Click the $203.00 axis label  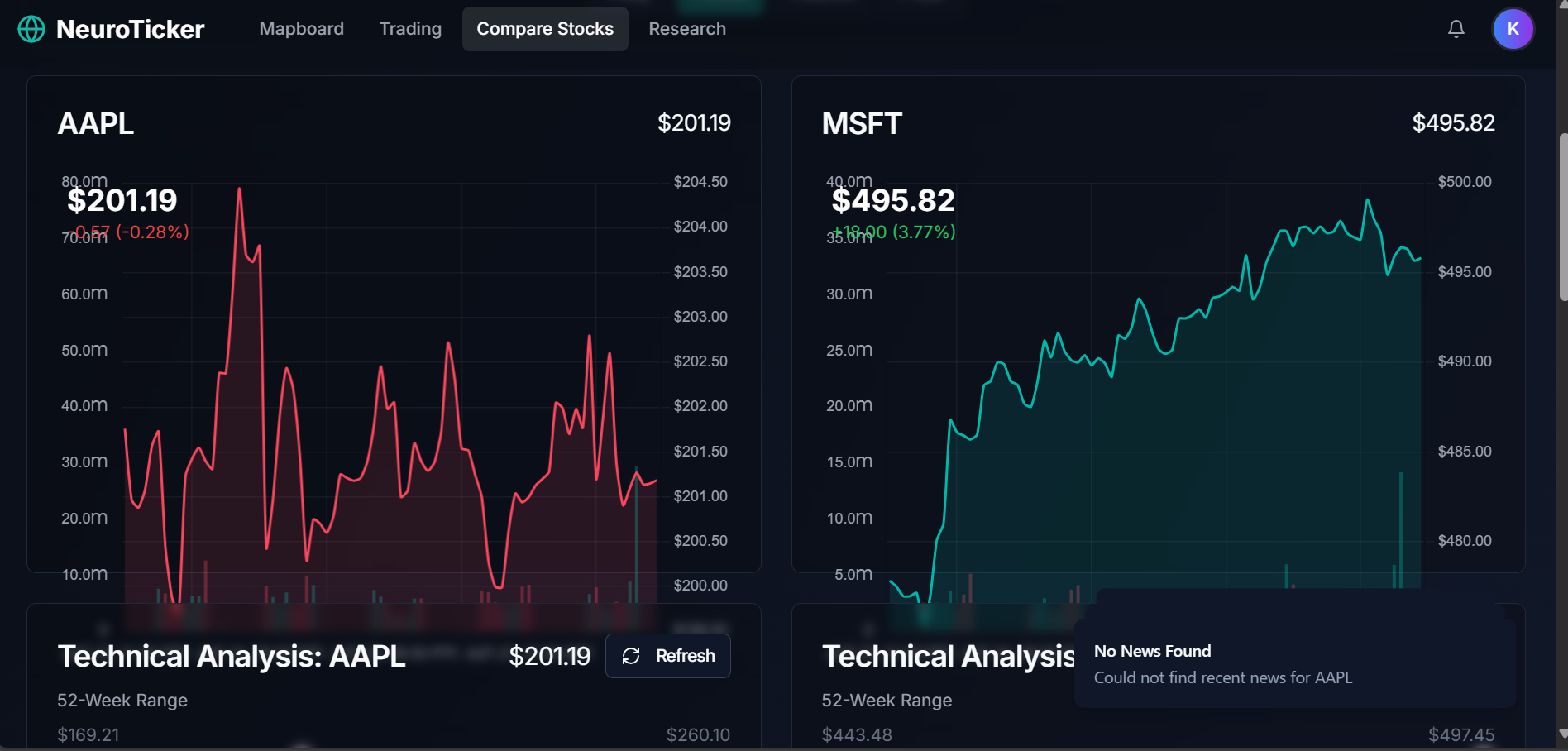tap(700, 317)
